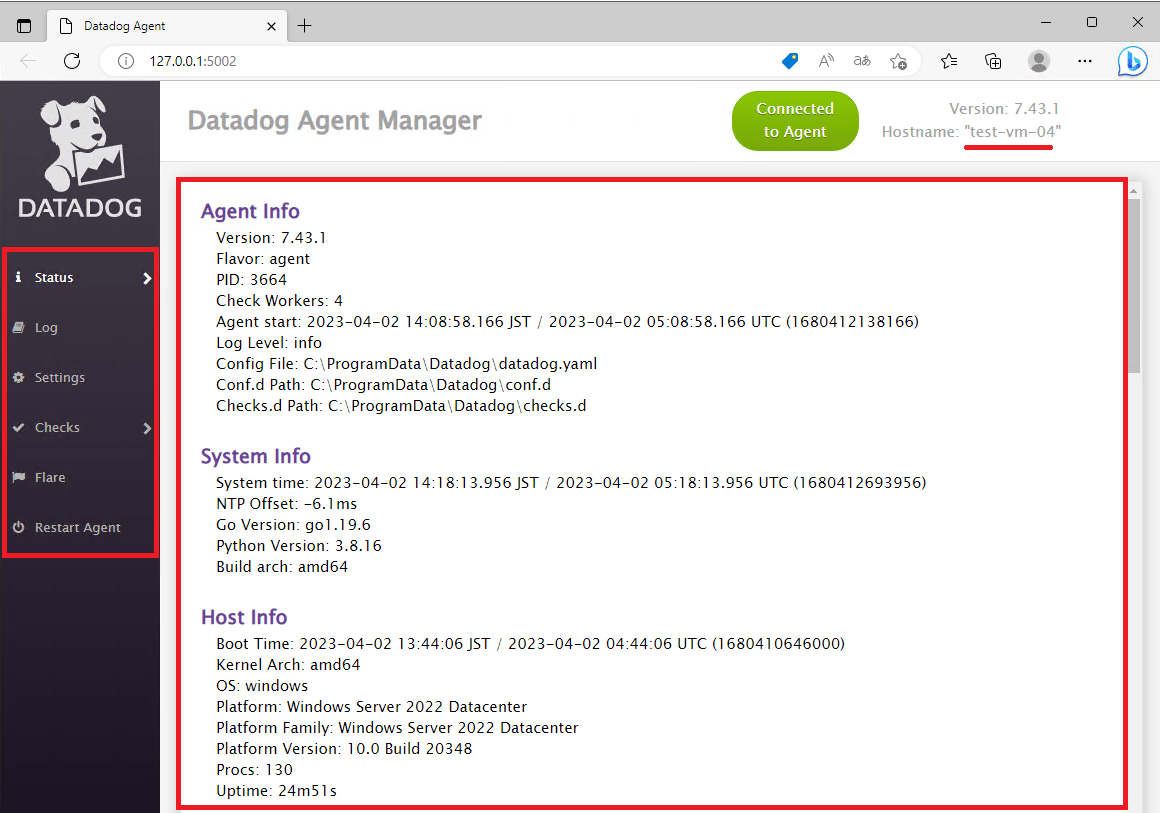Click the header Version: 7.43.1 text

1004,109
